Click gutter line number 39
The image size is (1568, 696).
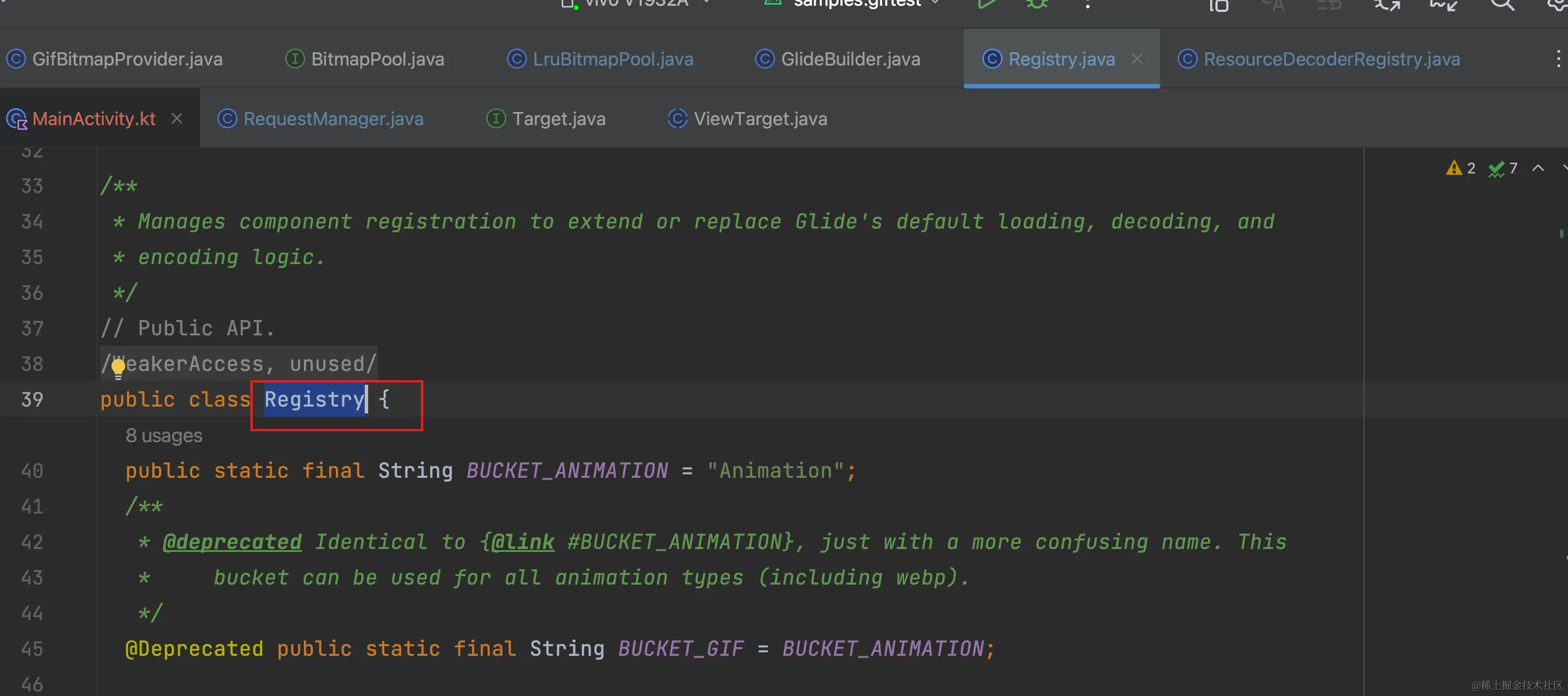[32, 399]
